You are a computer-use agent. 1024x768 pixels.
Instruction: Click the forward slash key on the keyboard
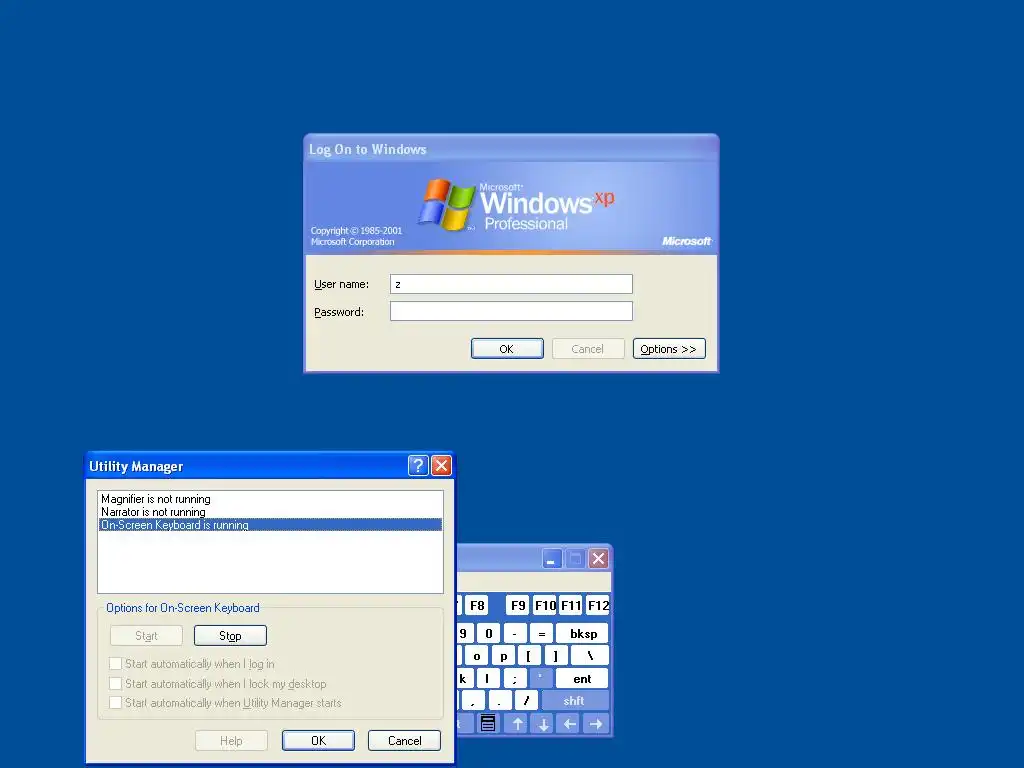coord(526,701)
